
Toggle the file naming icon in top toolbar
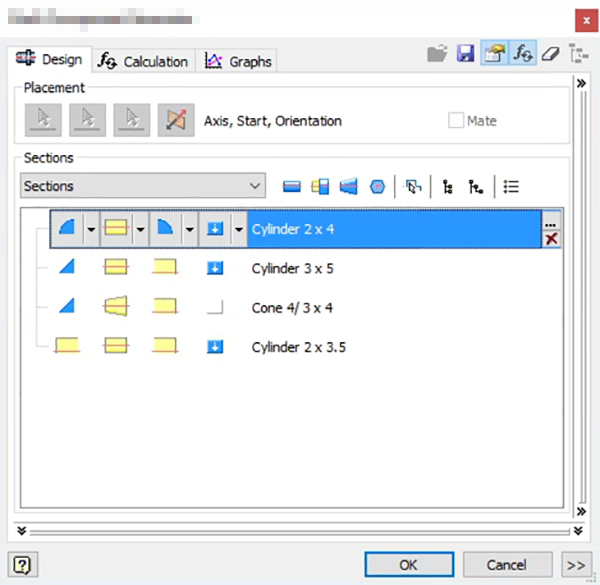(x=494, y=53)
